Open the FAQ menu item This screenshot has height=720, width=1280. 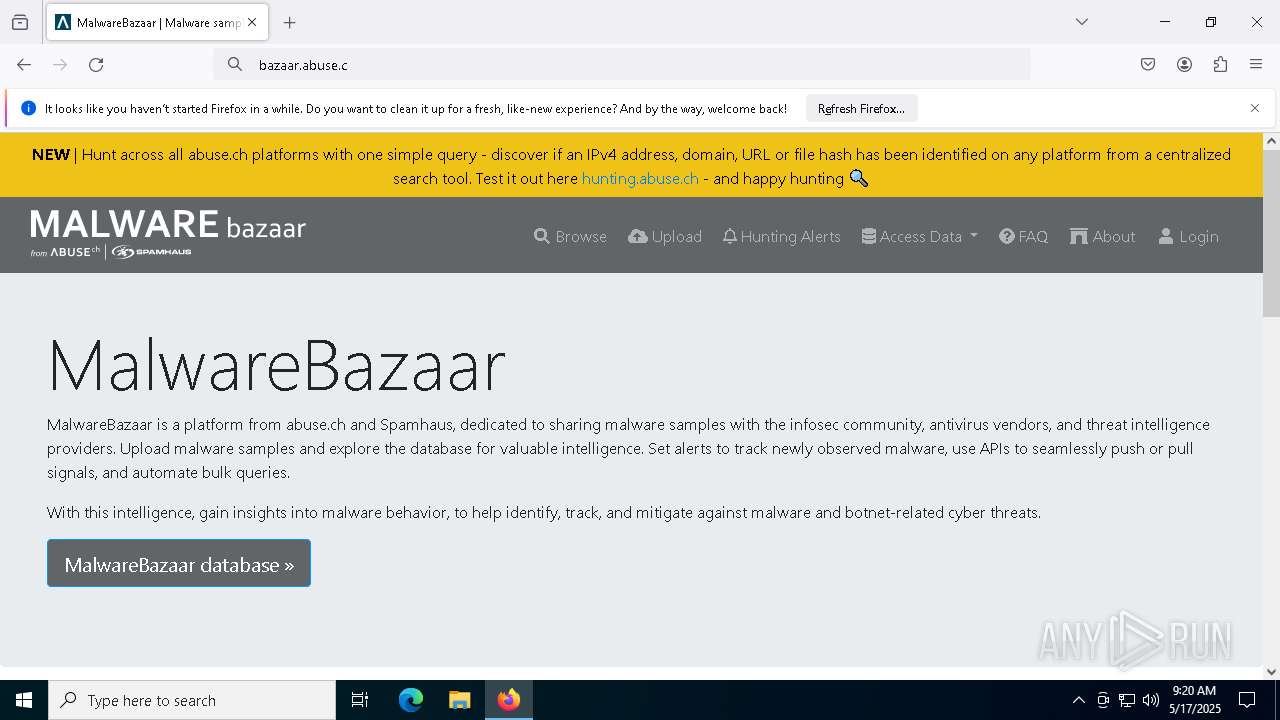(1023, 236)
